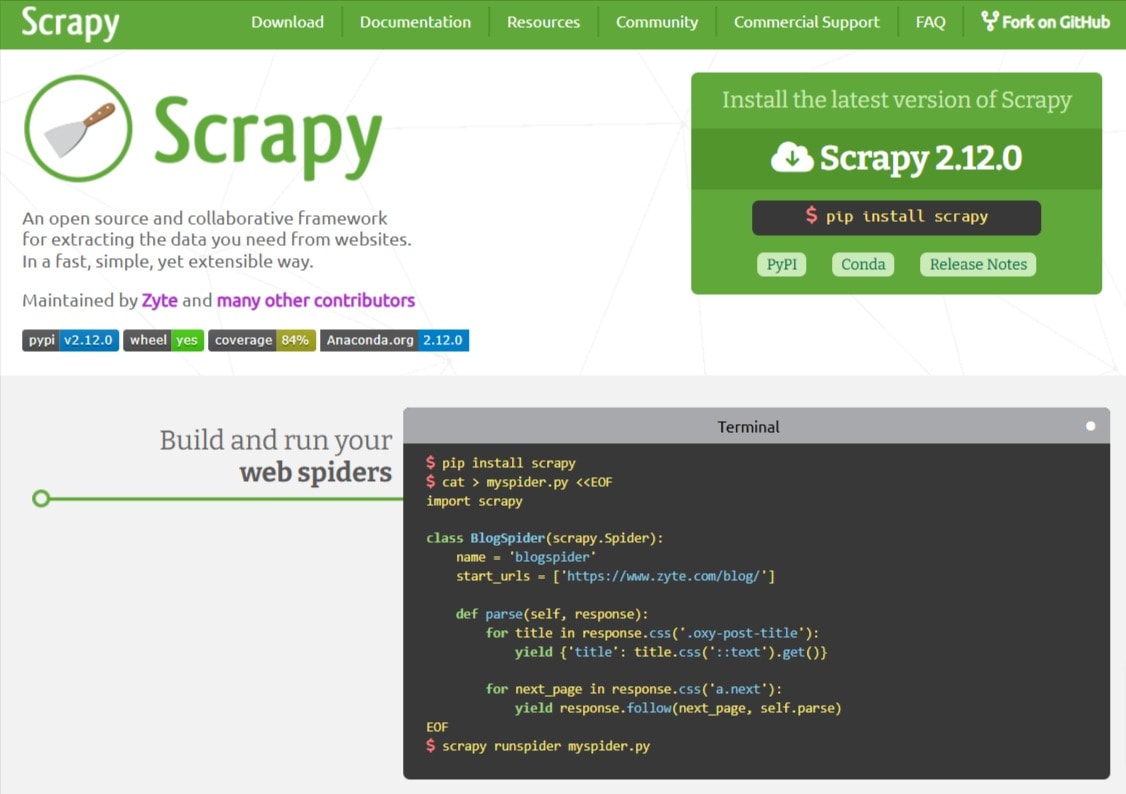Click the Scrapy spatula logo image
The height and width of the screenshot is (794, 1126).
tap(78, 129)
